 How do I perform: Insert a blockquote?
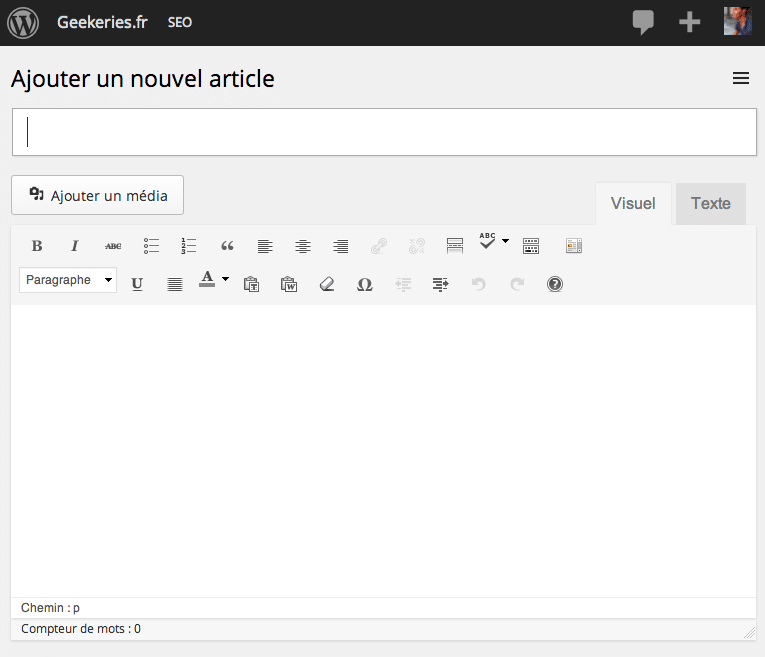pos(227,246)
